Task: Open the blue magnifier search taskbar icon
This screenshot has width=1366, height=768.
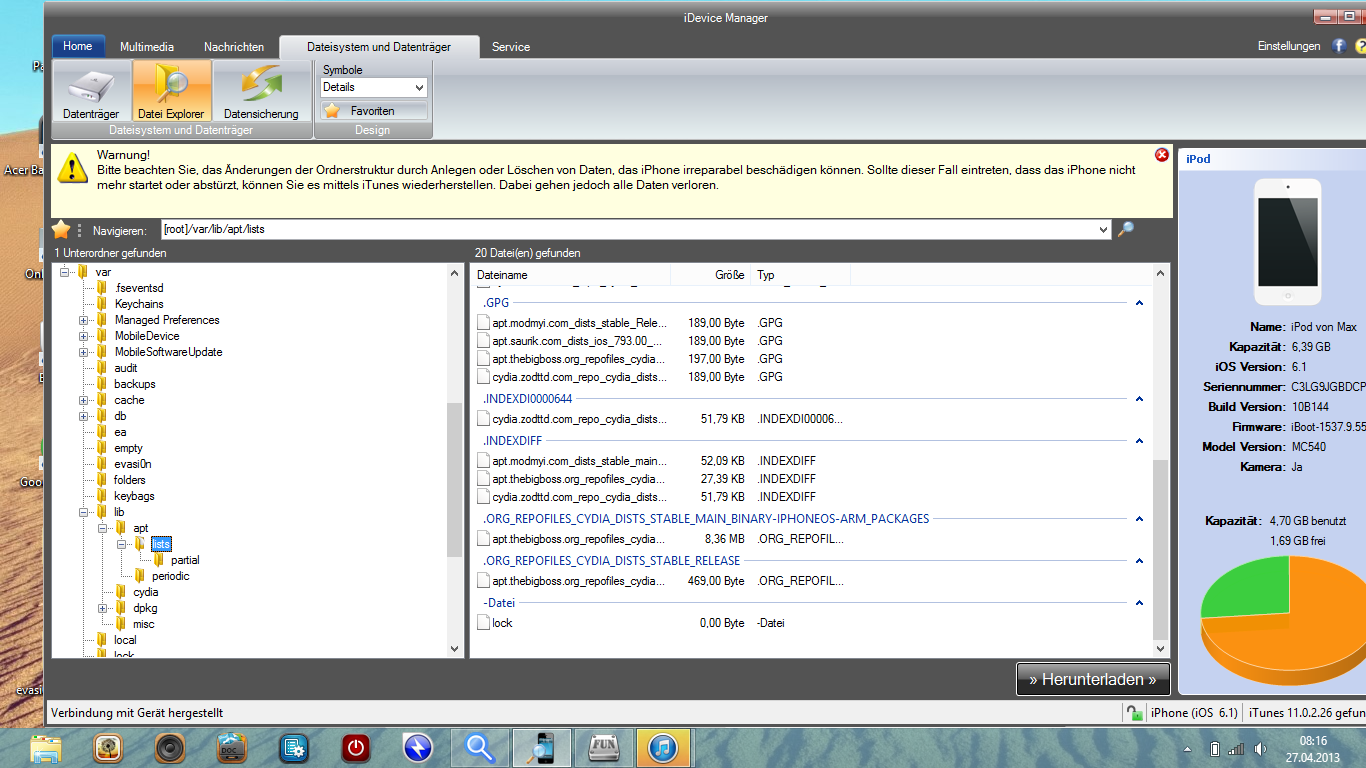Action: click(x=480, y=747)
